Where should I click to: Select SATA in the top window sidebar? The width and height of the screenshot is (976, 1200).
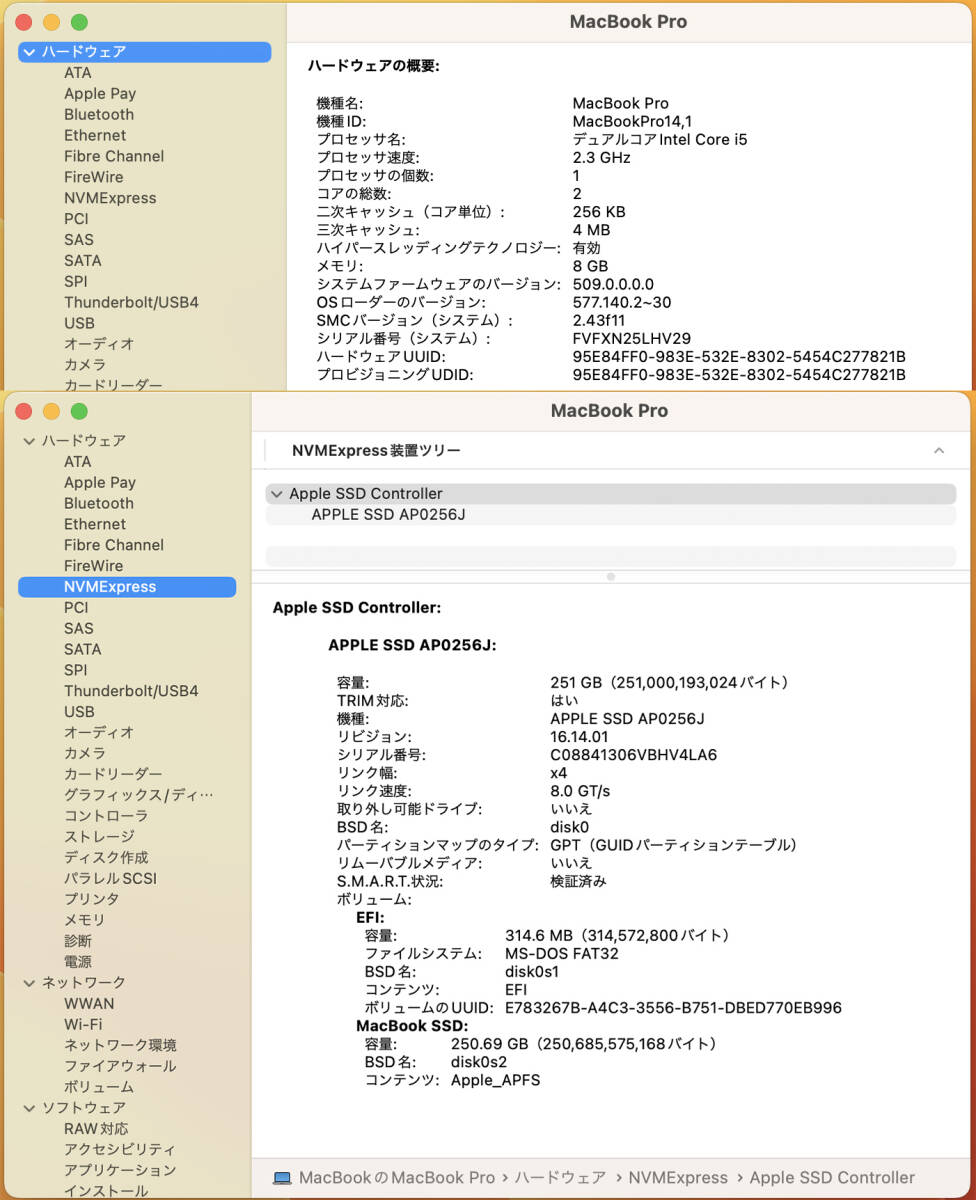[x=82, y=260]
